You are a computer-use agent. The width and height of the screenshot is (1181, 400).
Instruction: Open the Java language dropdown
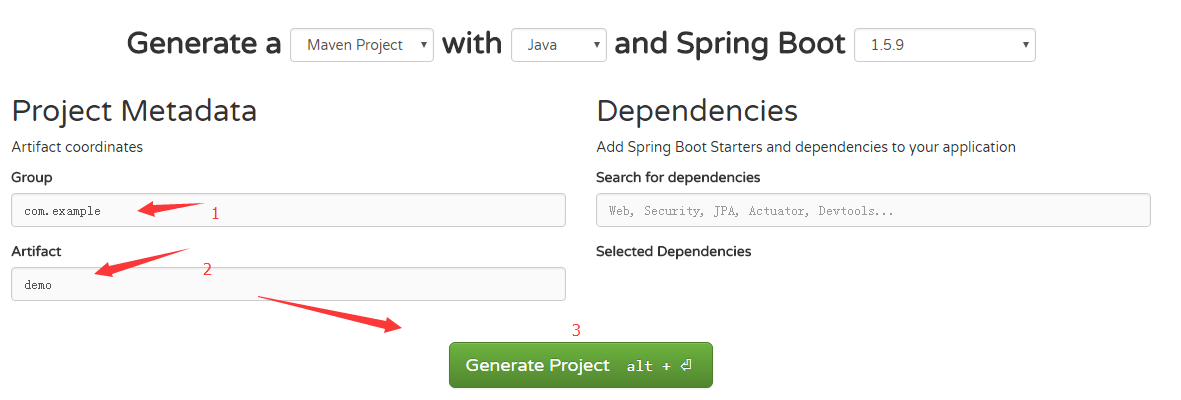tap(559, 45)
